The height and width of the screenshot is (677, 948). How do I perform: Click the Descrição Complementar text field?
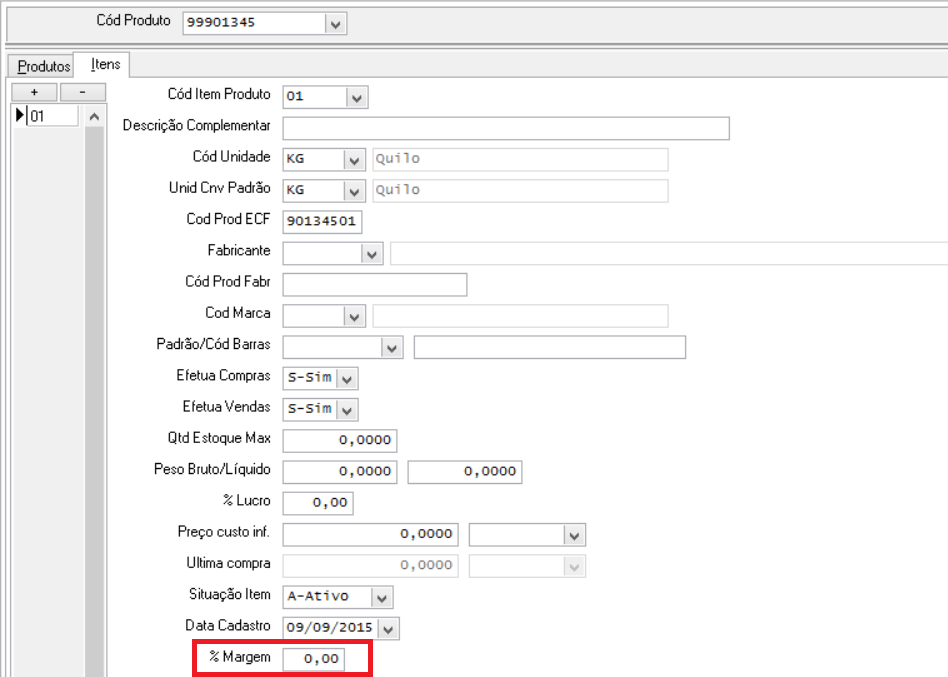tap(505, 128)
